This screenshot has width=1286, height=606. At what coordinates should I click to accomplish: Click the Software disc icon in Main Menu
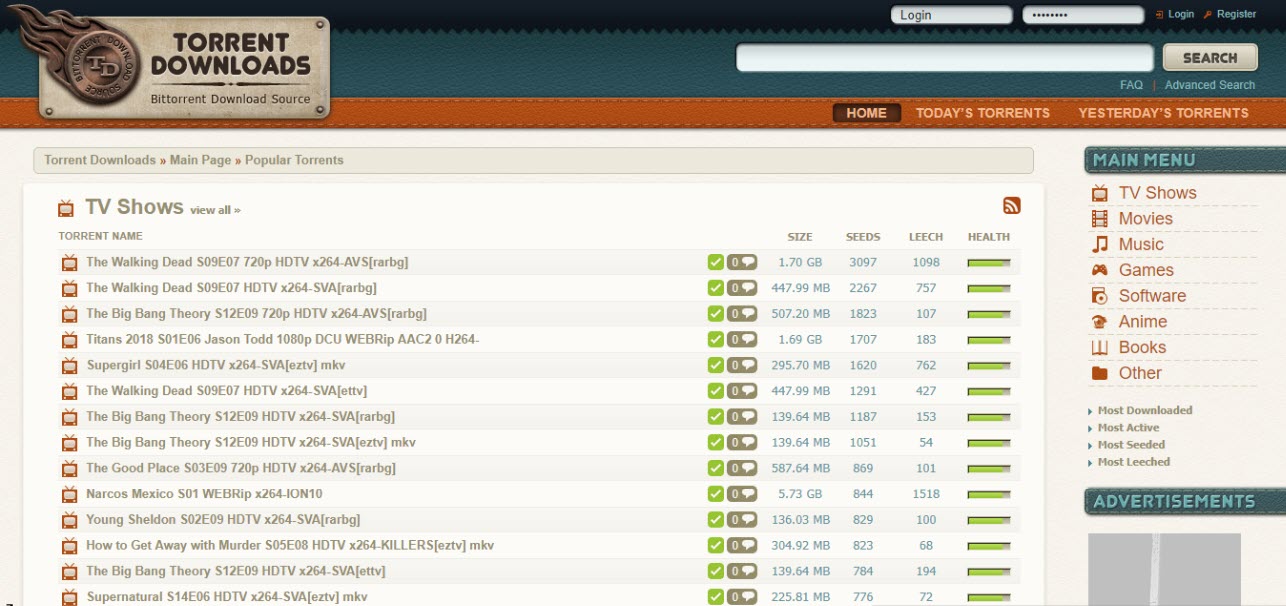[x=1100, y=296]
